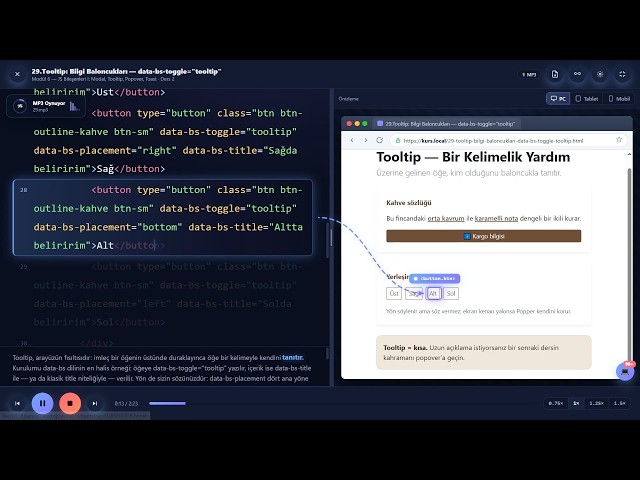Click the data-bs-placement="bottom" code text
640x480 pixels.
tap(108, 227)
